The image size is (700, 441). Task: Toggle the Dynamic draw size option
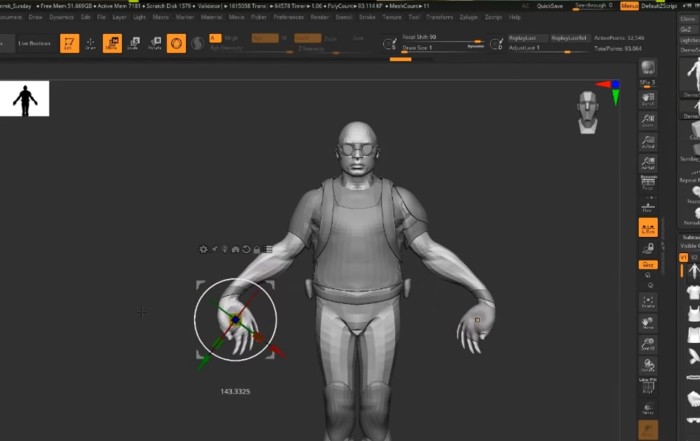pyautogui.click(x=476, y=47)
